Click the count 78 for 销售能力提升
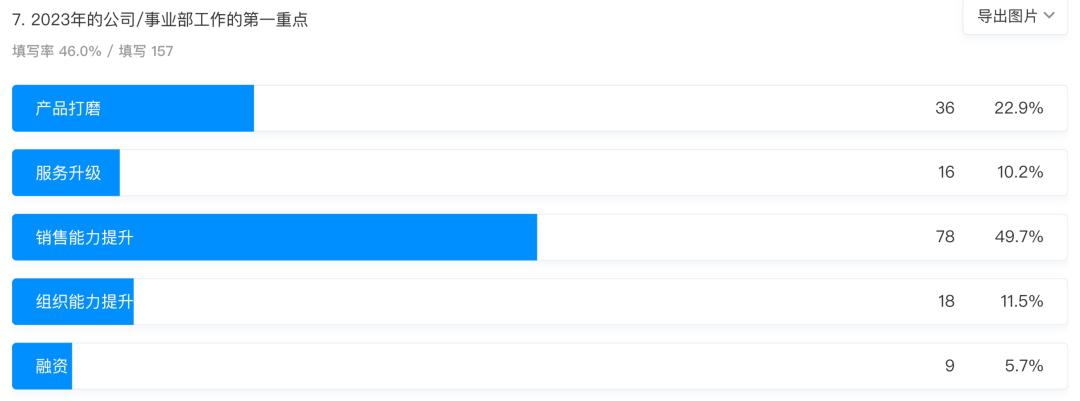The width and height of the screenshot is (1080, 401). pos(945,237)
